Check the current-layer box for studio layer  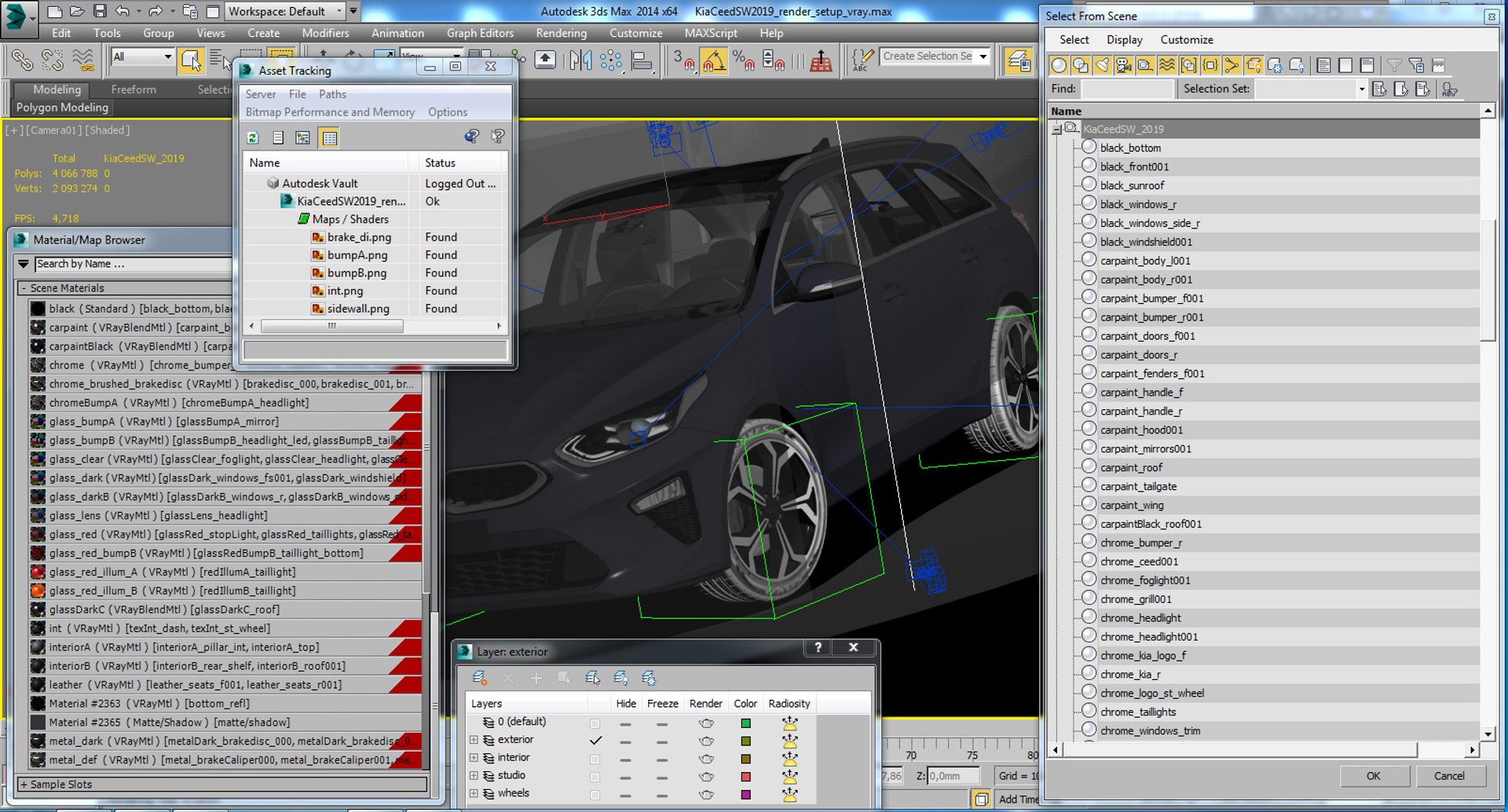(x=595, y=777)
